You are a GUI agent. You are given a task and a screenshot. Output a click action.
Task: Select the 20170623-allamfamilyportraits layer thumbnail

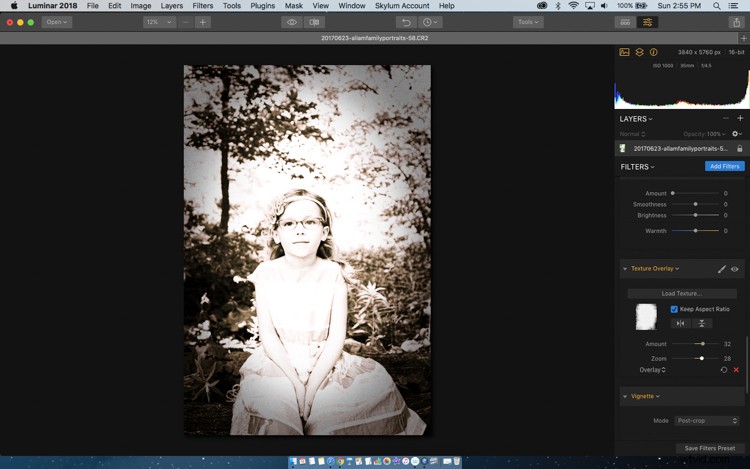(x=622, y=148)
